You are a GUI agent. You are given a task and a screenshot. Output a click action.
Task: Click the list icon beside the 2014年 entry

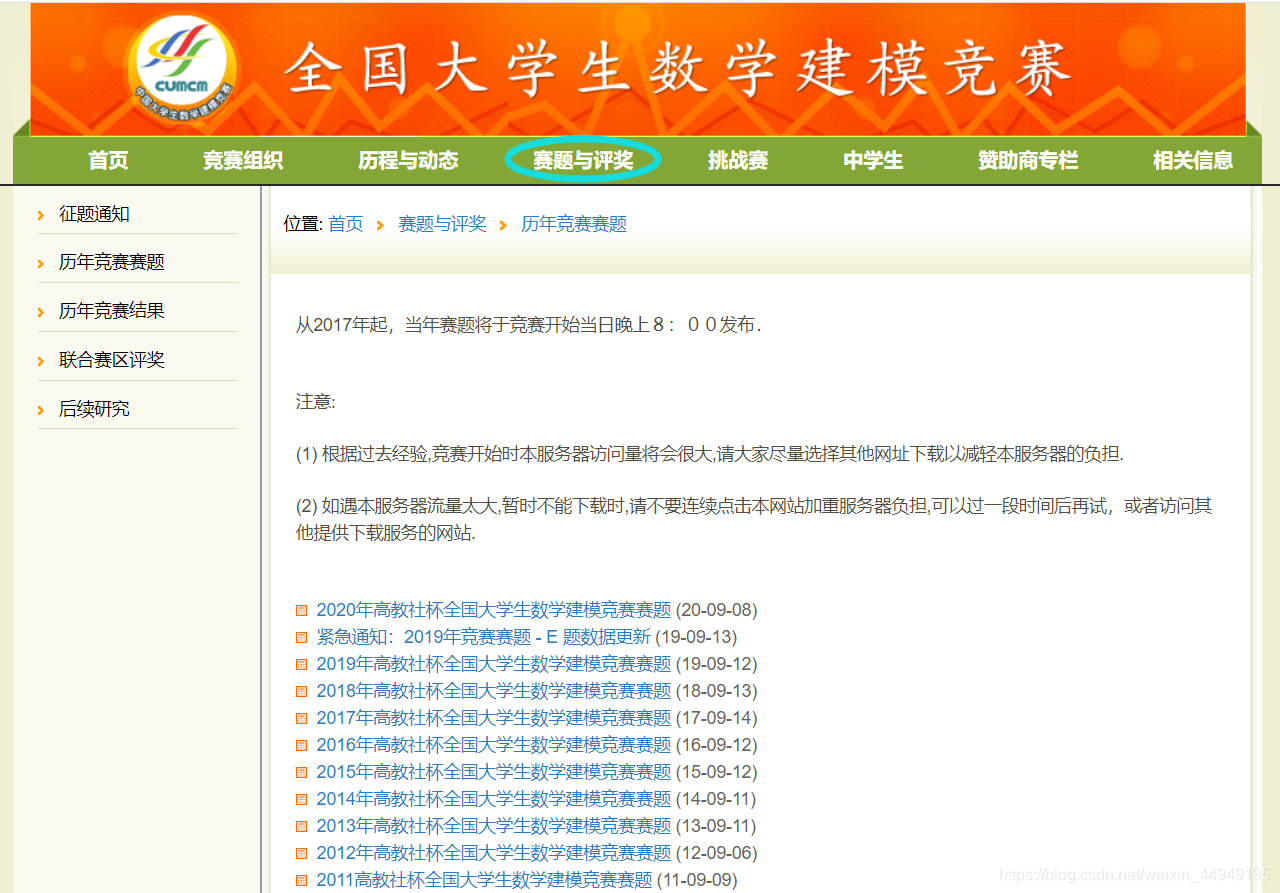coord(302,799)
